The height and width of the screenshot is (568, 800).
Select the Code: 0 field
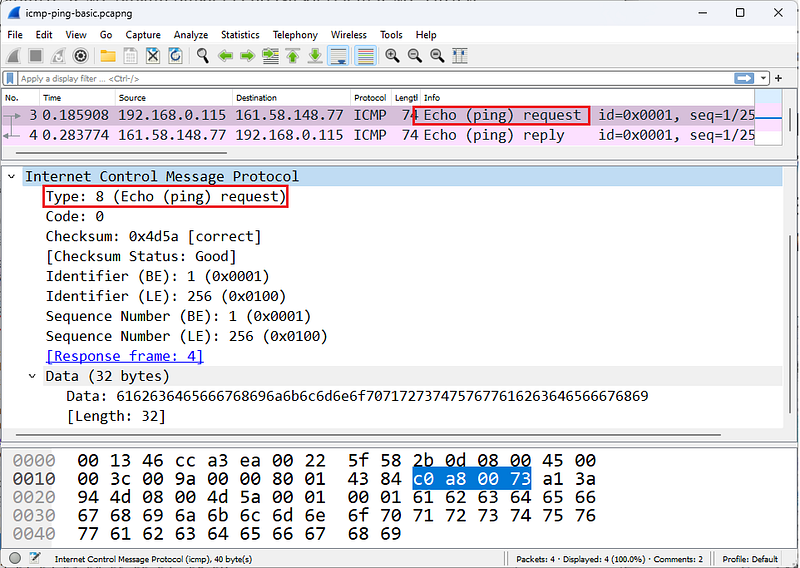[74, 216]
